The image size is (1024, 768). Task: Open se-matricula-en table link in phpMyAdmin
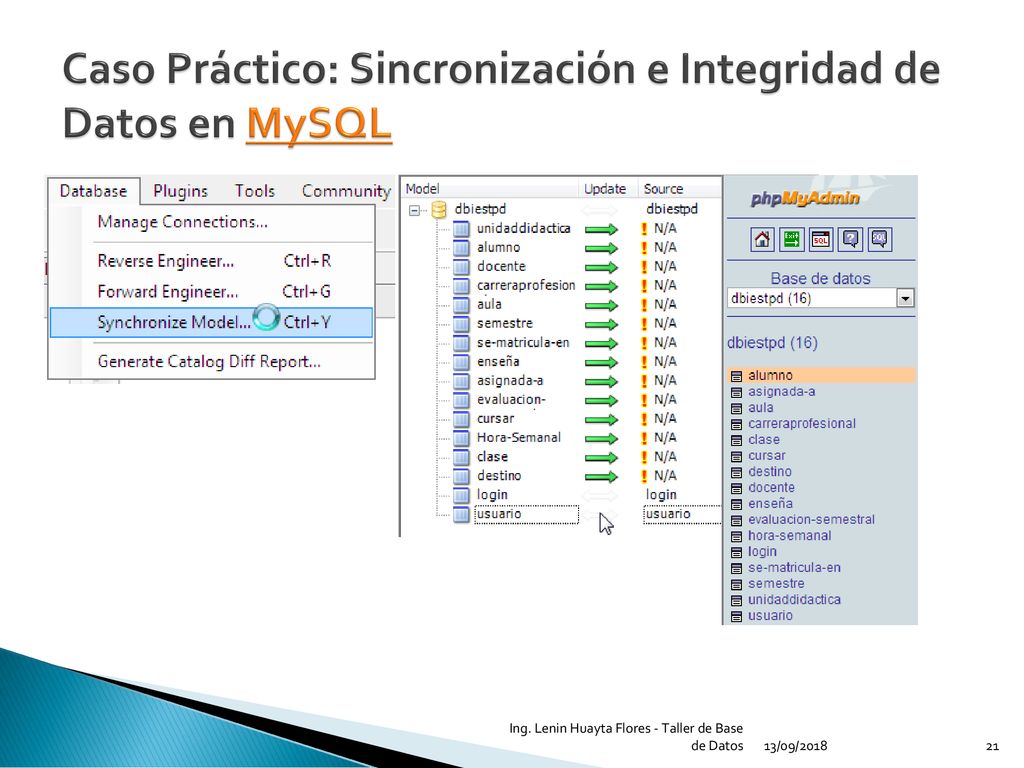[794, 568]
